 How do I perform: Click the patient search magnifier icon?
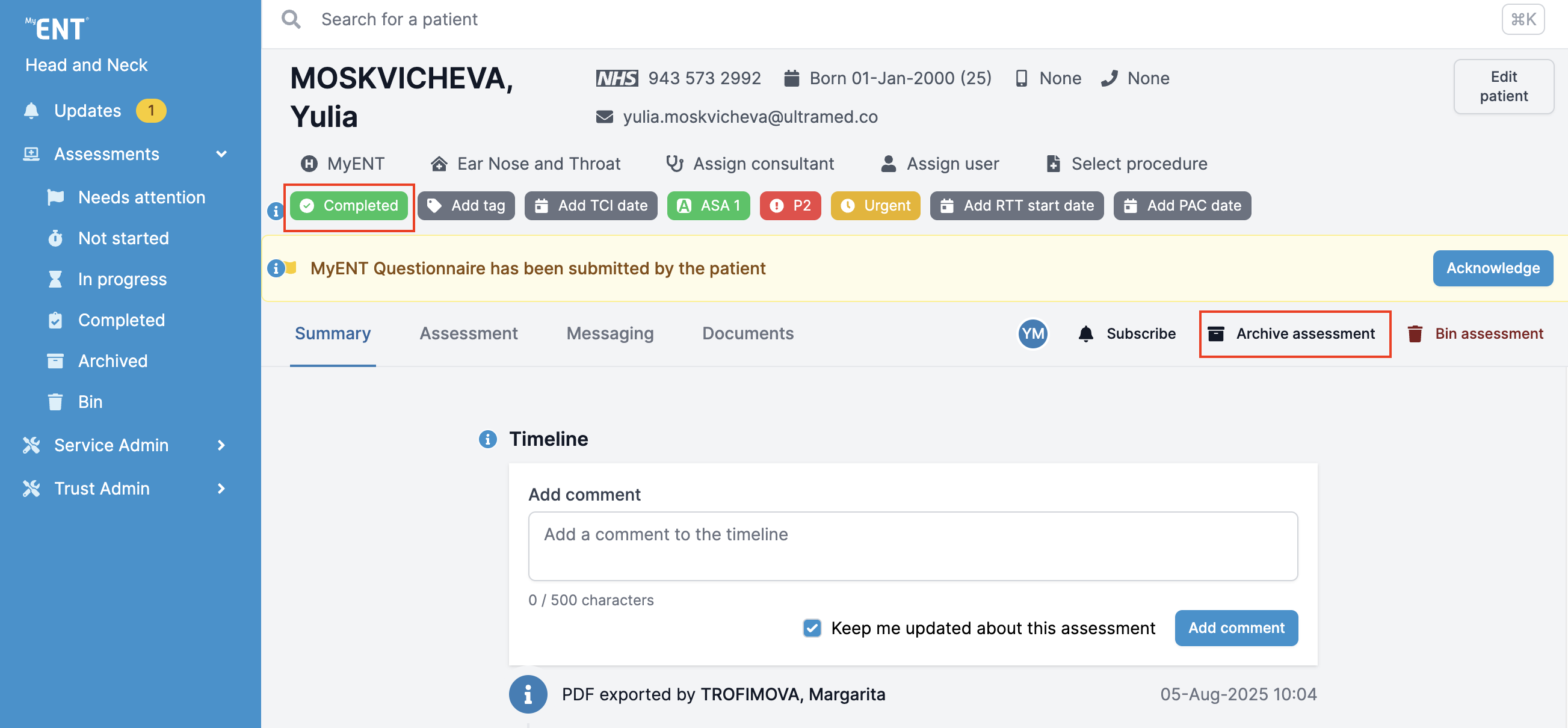tap(291, 19)
